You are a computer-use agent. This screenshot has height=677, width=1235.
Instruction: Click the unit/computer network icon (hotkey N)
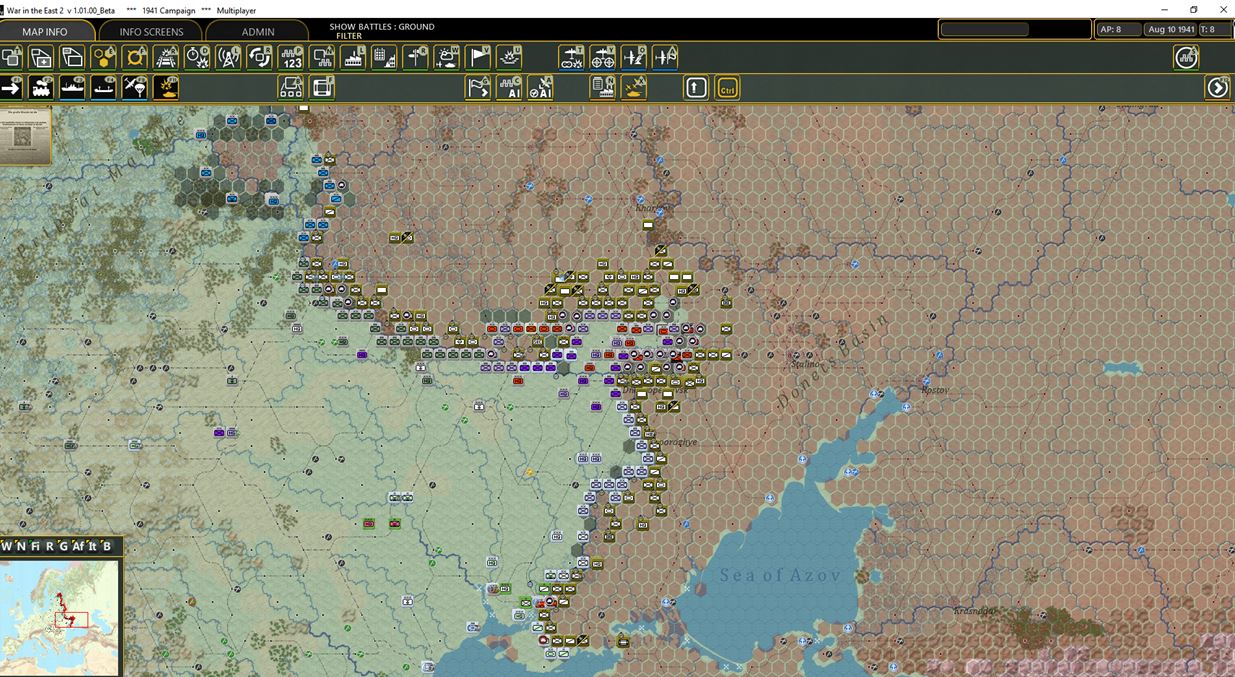[x=322, y=57]
